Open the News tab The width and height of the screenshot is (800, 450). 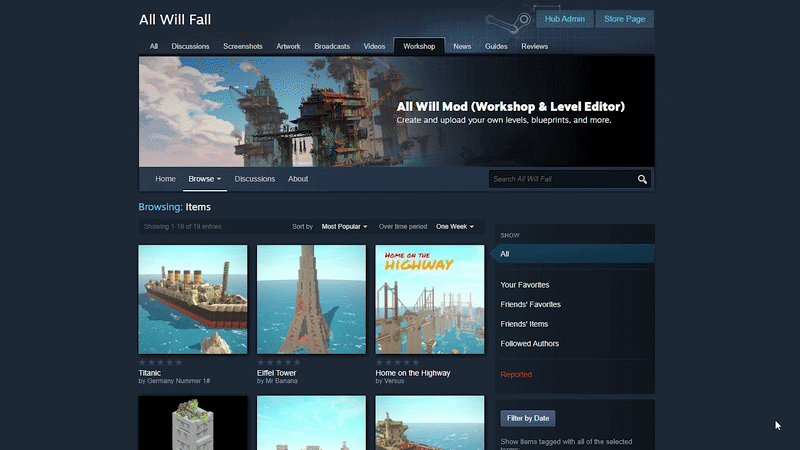[x=462, y=46]
